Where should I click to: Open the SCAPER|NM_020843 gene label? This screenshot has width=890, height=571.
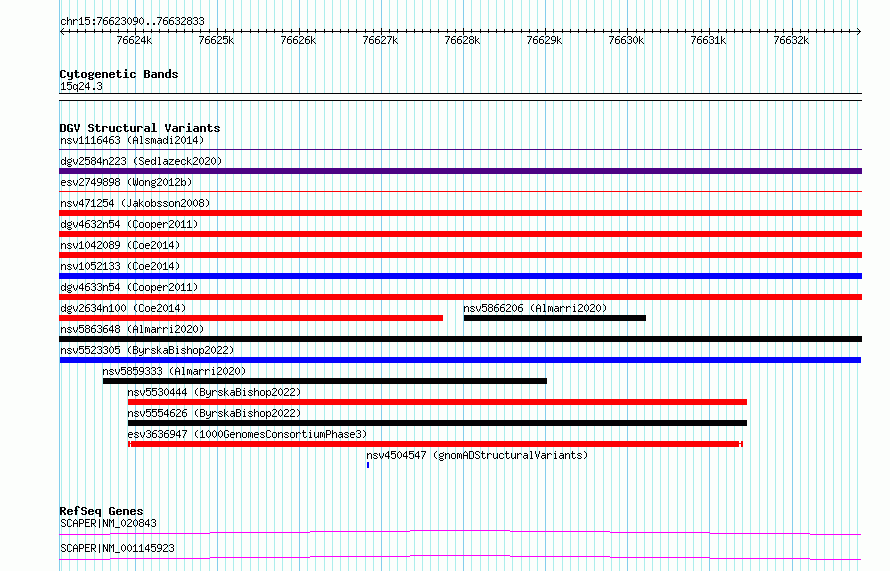tap(108, 523)
